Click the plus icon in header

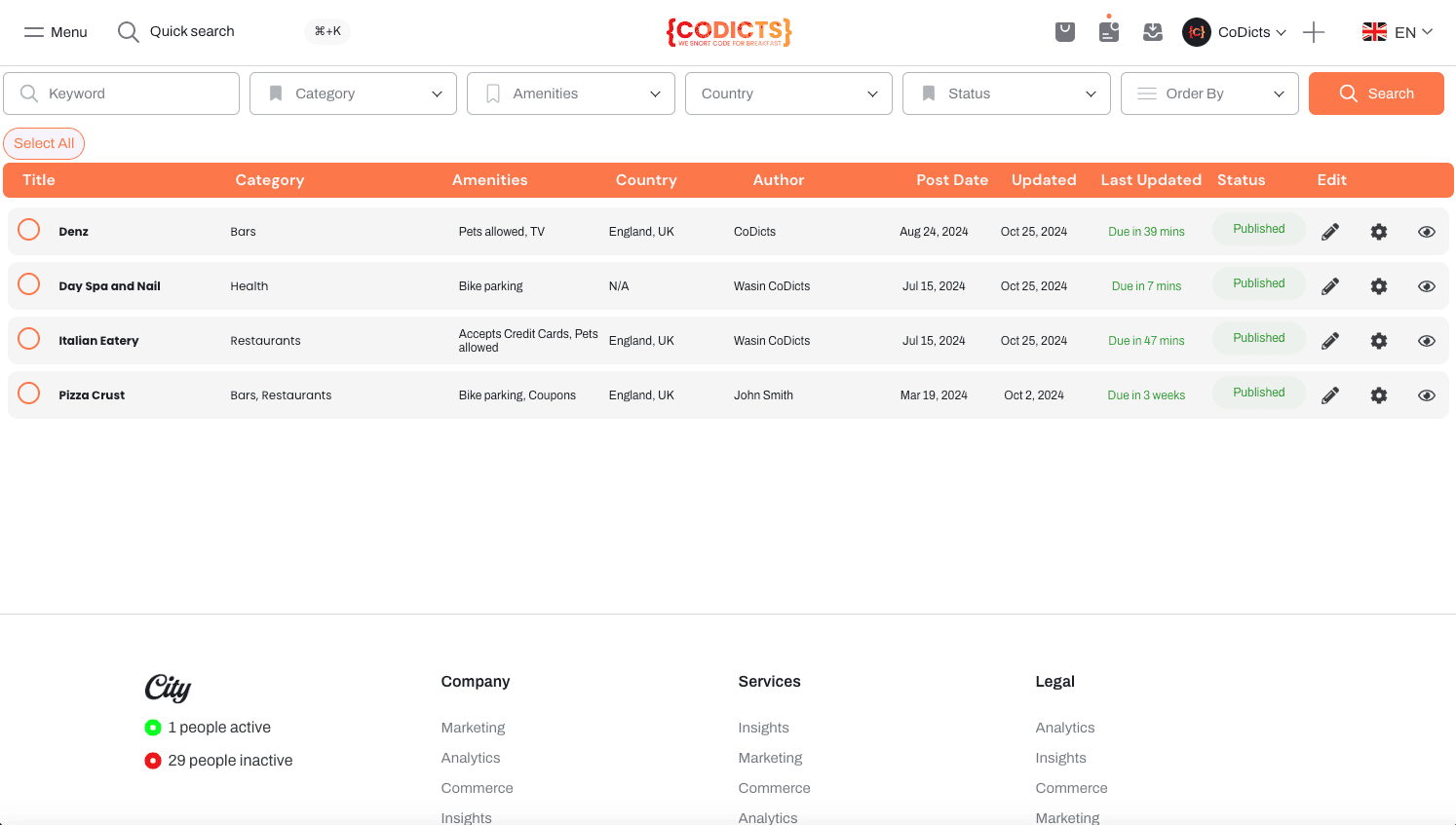pos(1314,32)
